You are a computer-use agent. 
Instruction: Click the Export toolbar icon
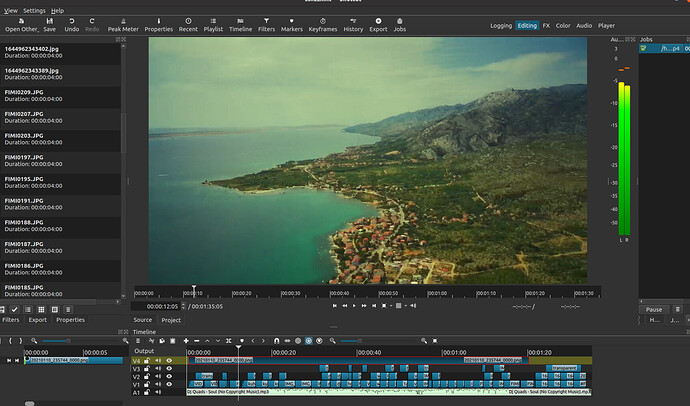coord(378,25)
